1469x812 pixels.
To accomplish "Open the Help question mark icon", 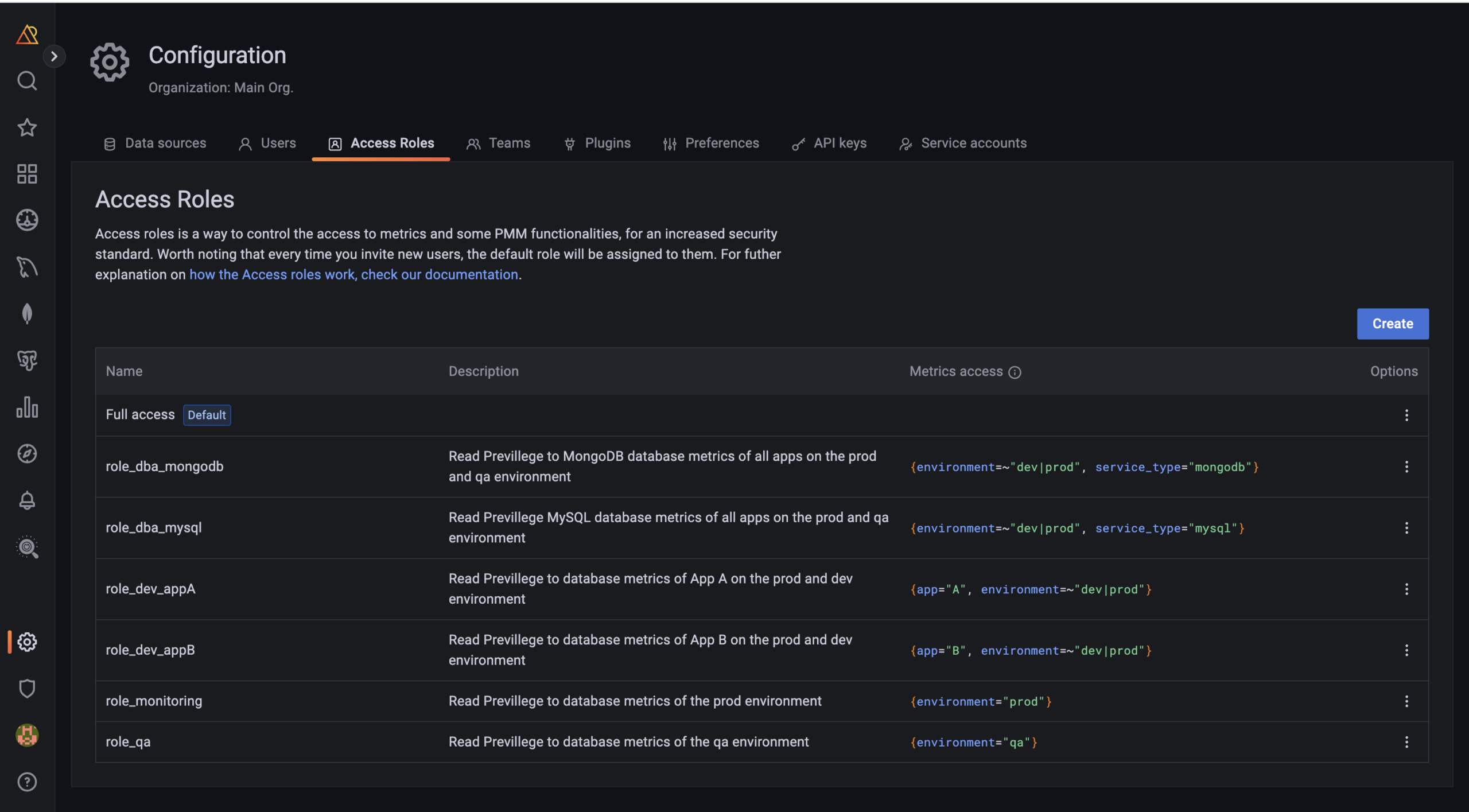I will 27,782.
